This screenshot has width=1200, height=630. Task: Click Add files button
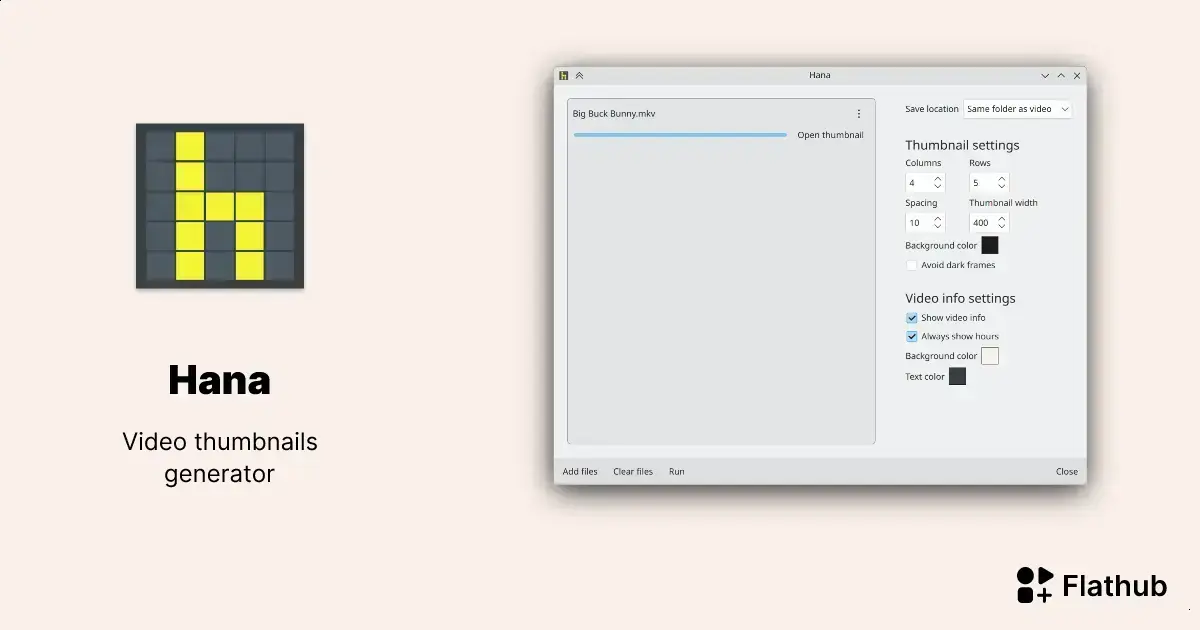click(x=580, y=472)
